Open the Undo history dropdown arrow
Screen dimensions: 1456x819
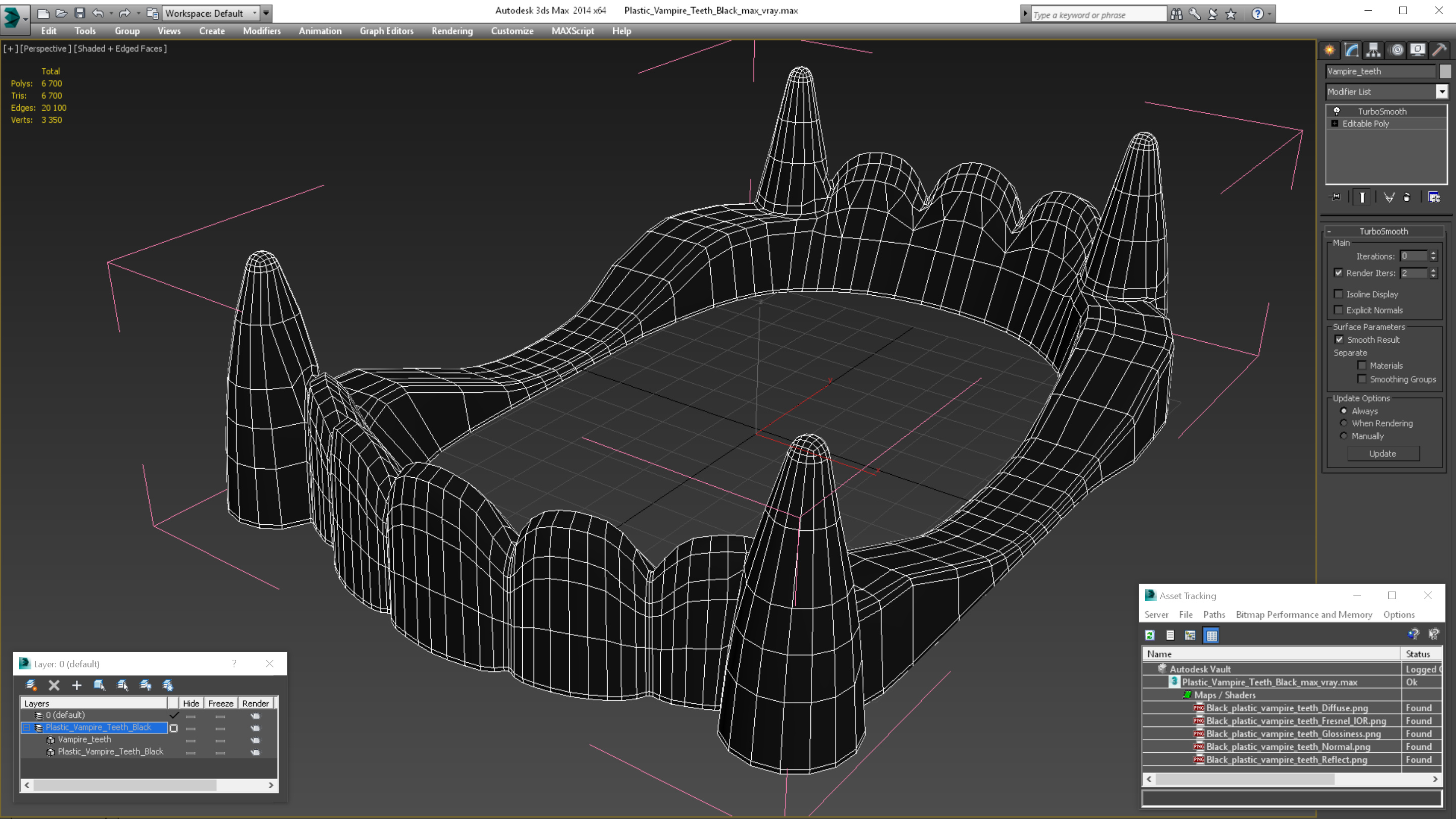coord(111,13)
